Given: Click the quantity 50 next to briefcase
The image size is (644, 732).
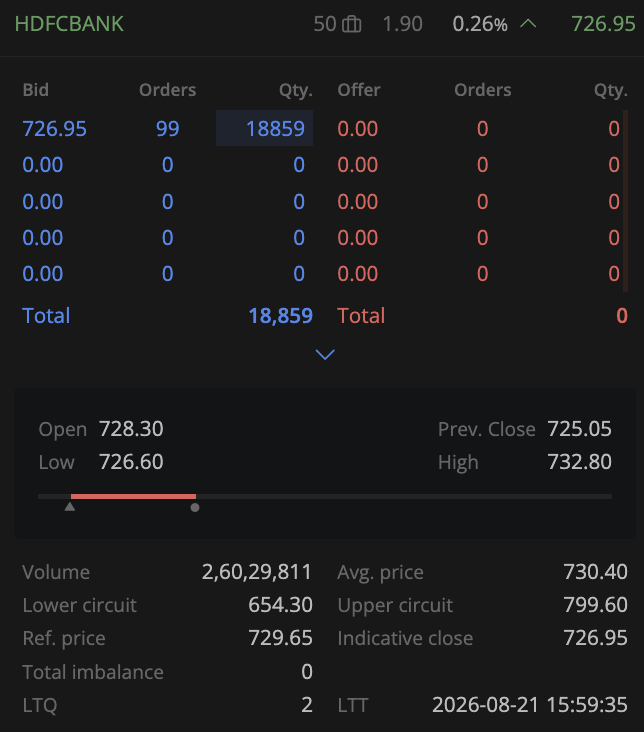Looking at the screenshot, I should [325, 24].
